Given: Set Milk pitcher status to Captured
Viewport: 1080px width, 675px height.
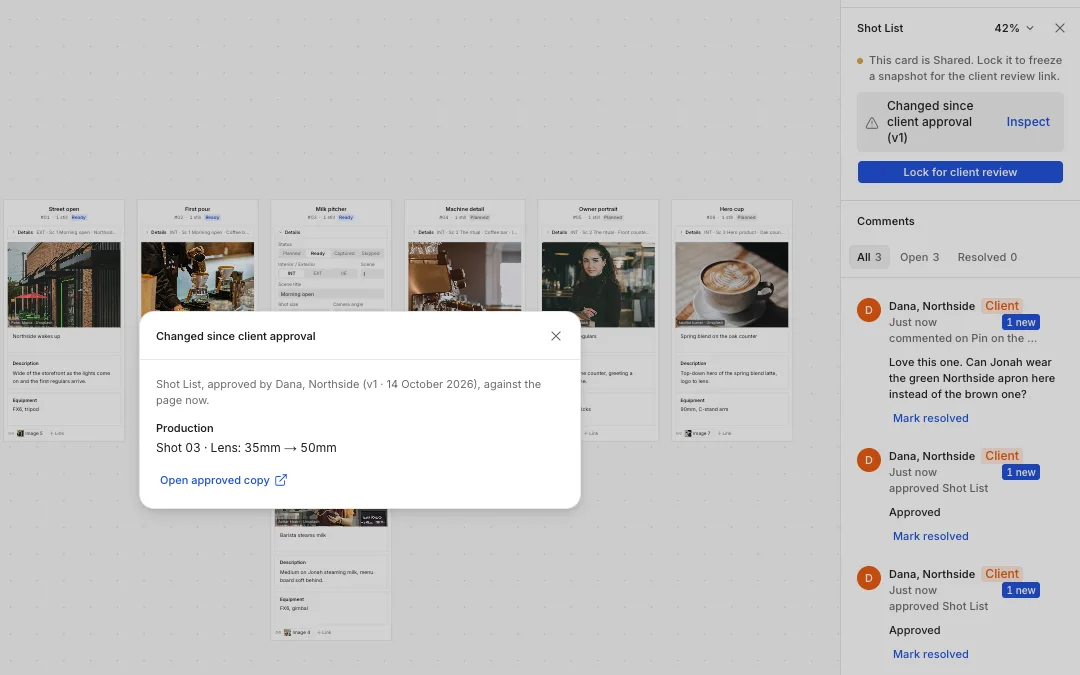Looking at the screenshot, I should (x=344, y=253).
